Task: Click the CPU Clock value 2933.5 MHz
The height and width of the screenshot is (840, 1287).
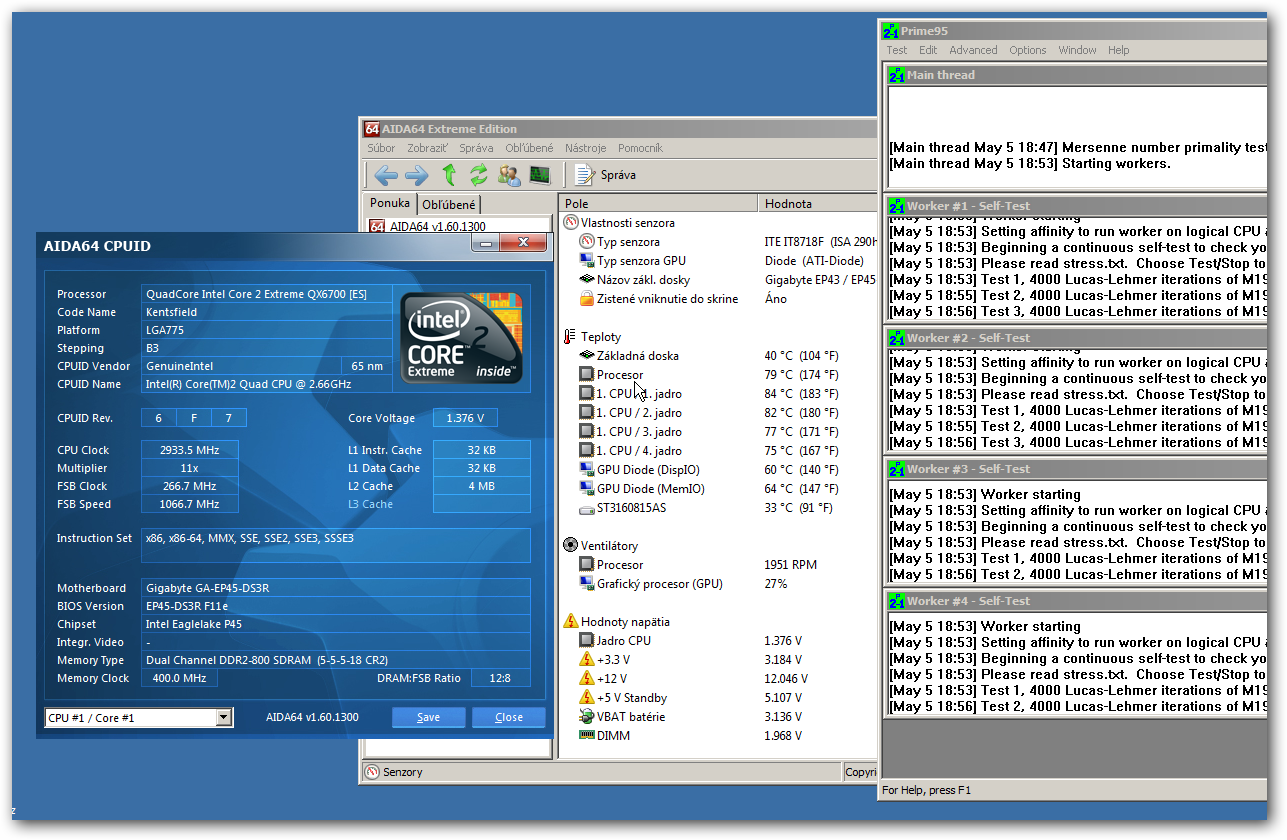Action: (x=190, y=450)
